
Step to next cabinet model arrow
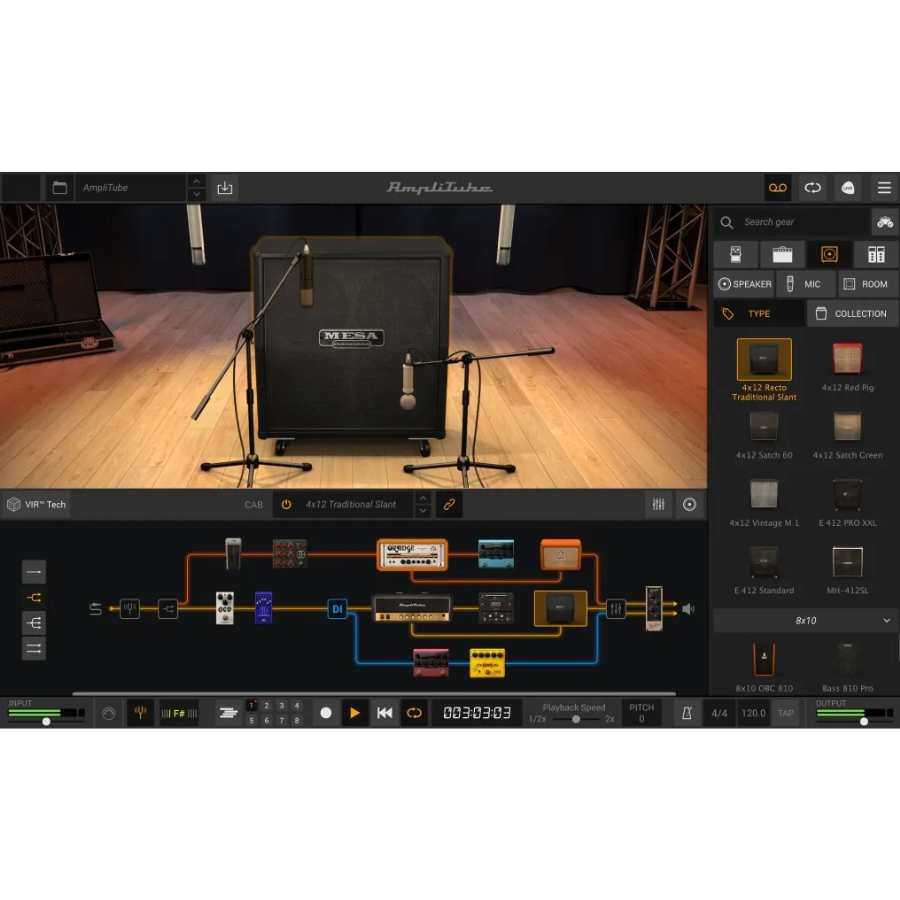pos(423,511)
